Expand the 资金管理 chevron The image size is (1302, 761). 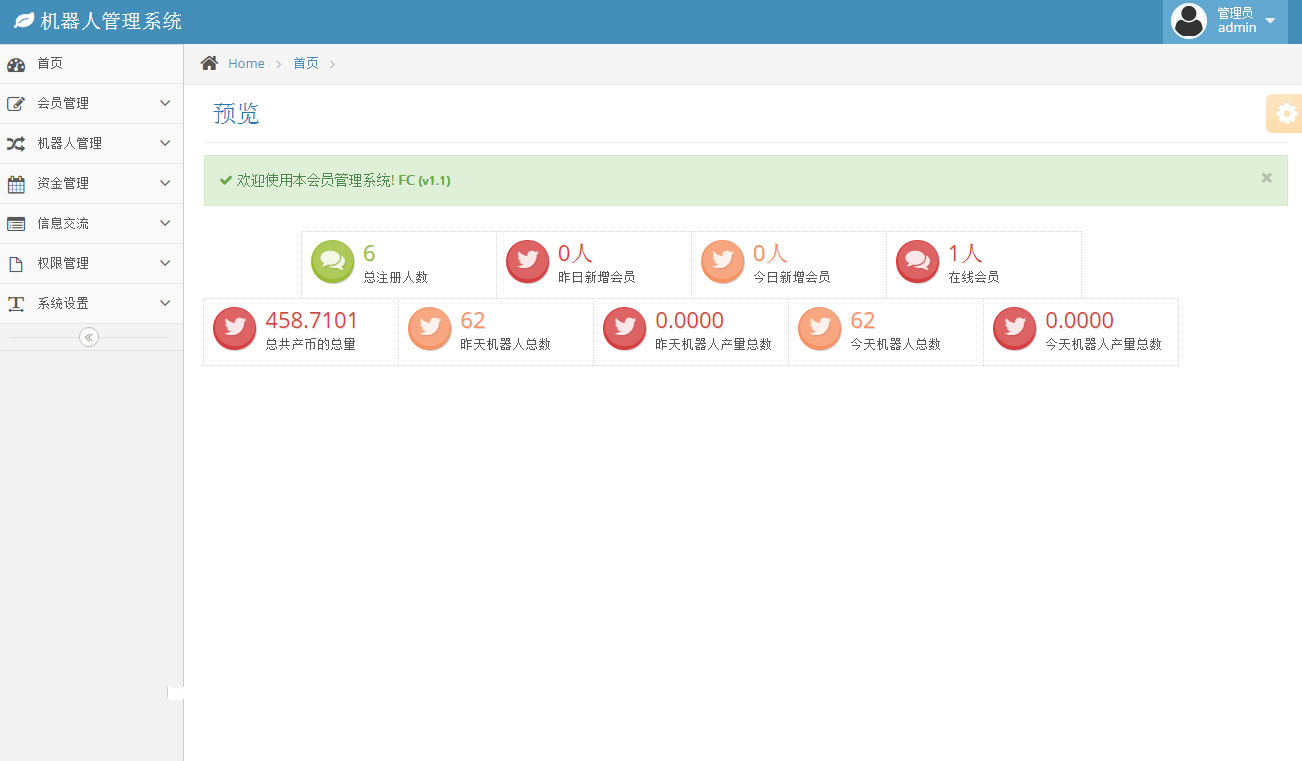pyautogui.click(x=165, y=183)
